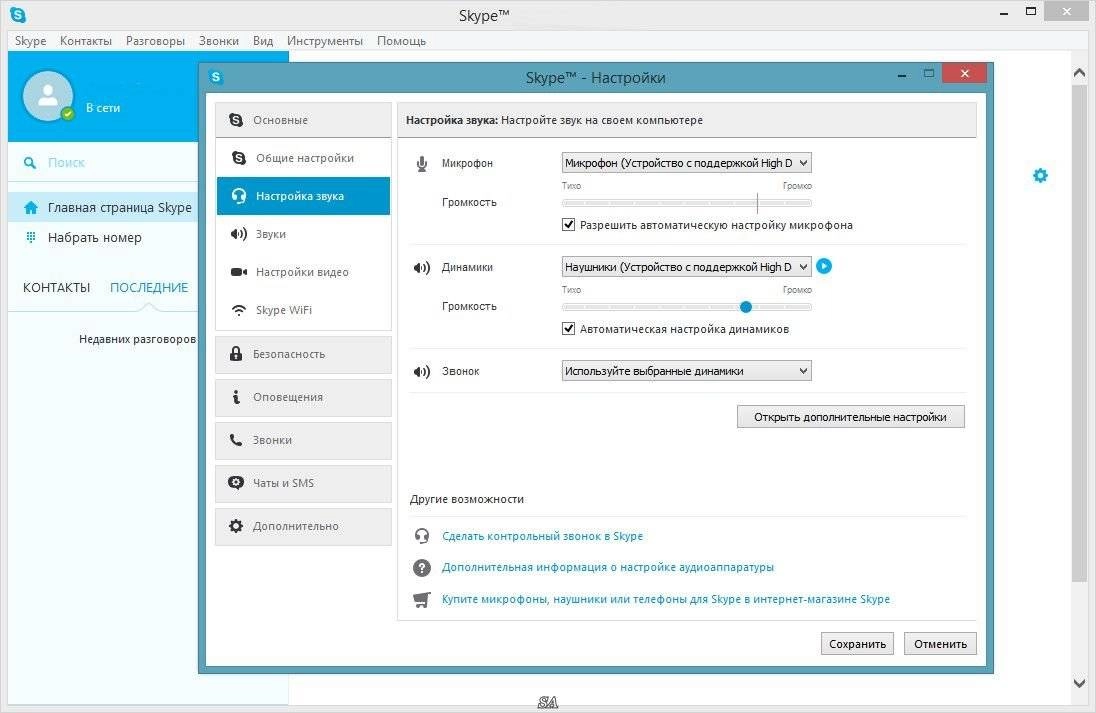Click the Skype logo in main window title bar

(x=18, y=13)
